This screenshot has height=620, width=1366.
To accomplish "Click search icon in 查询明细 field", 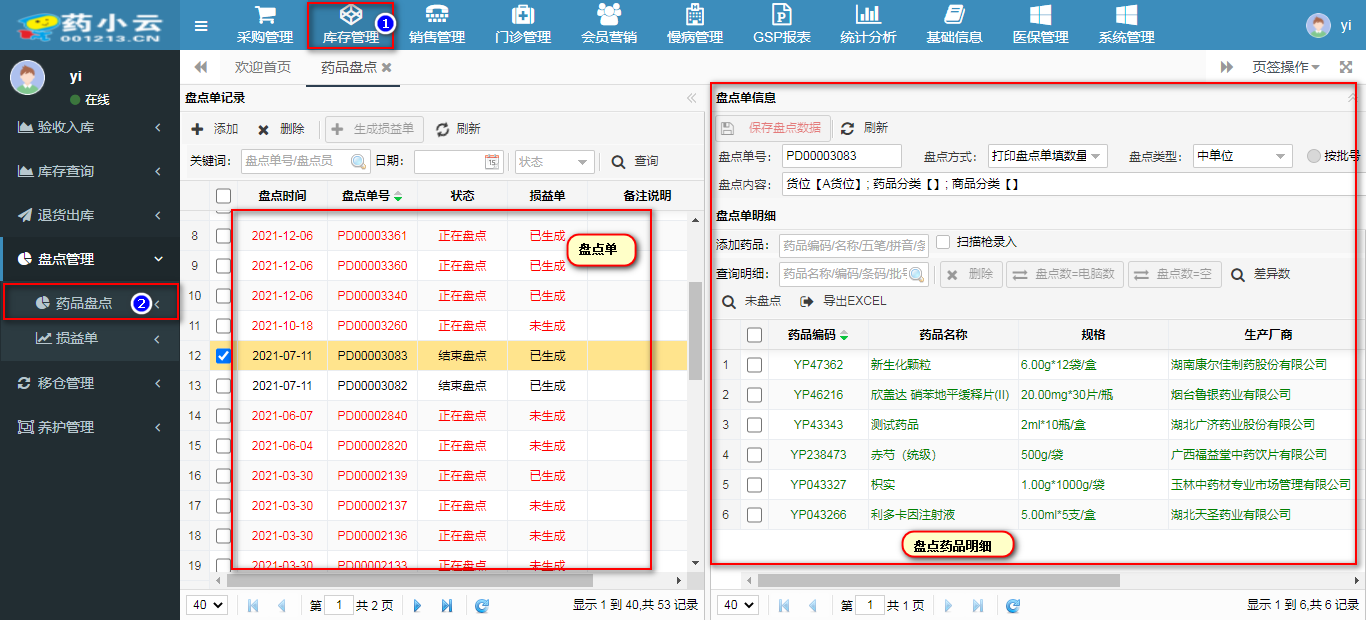I will pos(915,274).
